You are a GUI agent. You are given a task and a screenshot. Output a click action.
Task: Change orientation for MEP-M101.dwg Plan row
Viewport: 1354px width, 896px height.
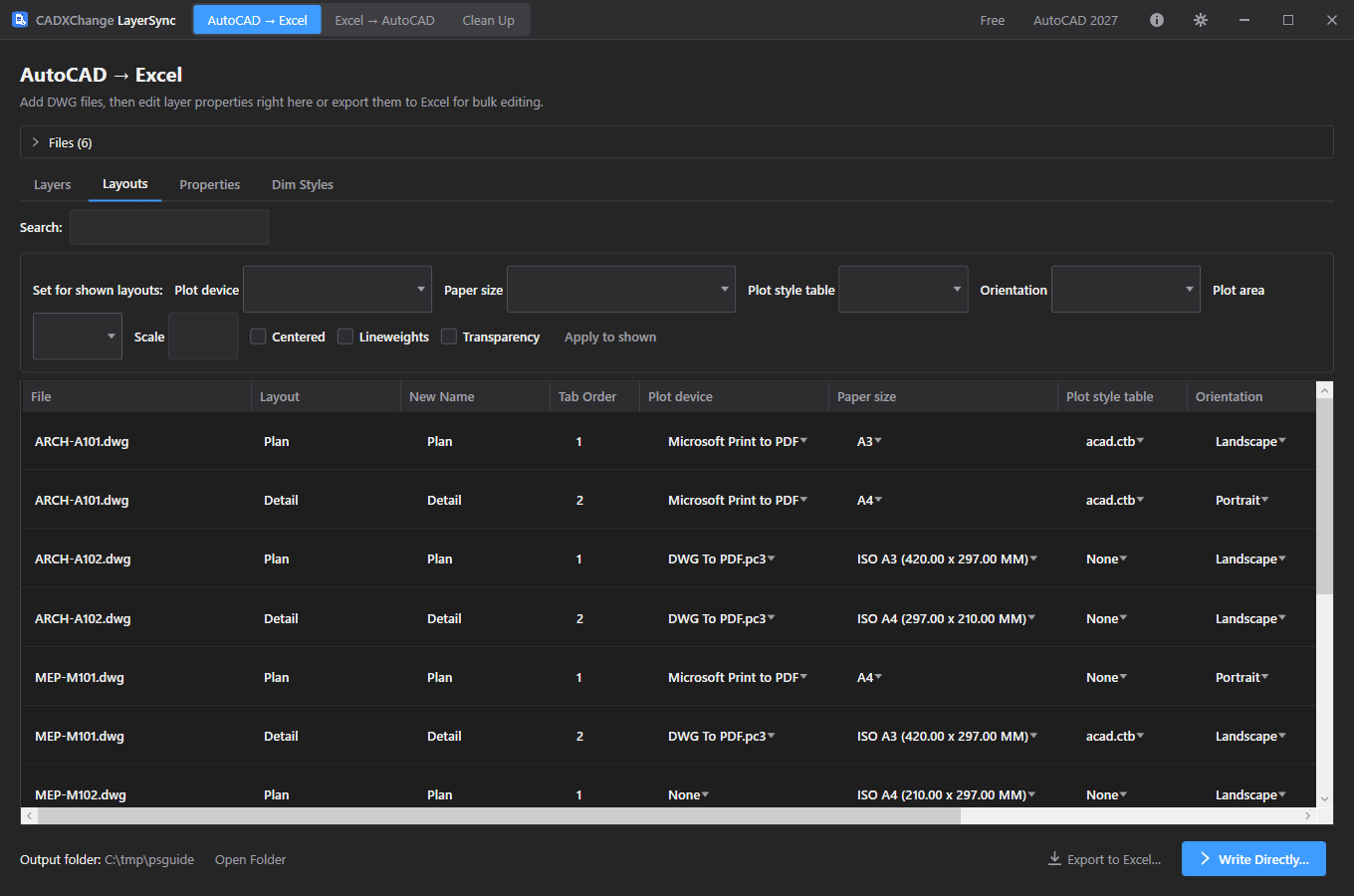(x=1241, y=677)
